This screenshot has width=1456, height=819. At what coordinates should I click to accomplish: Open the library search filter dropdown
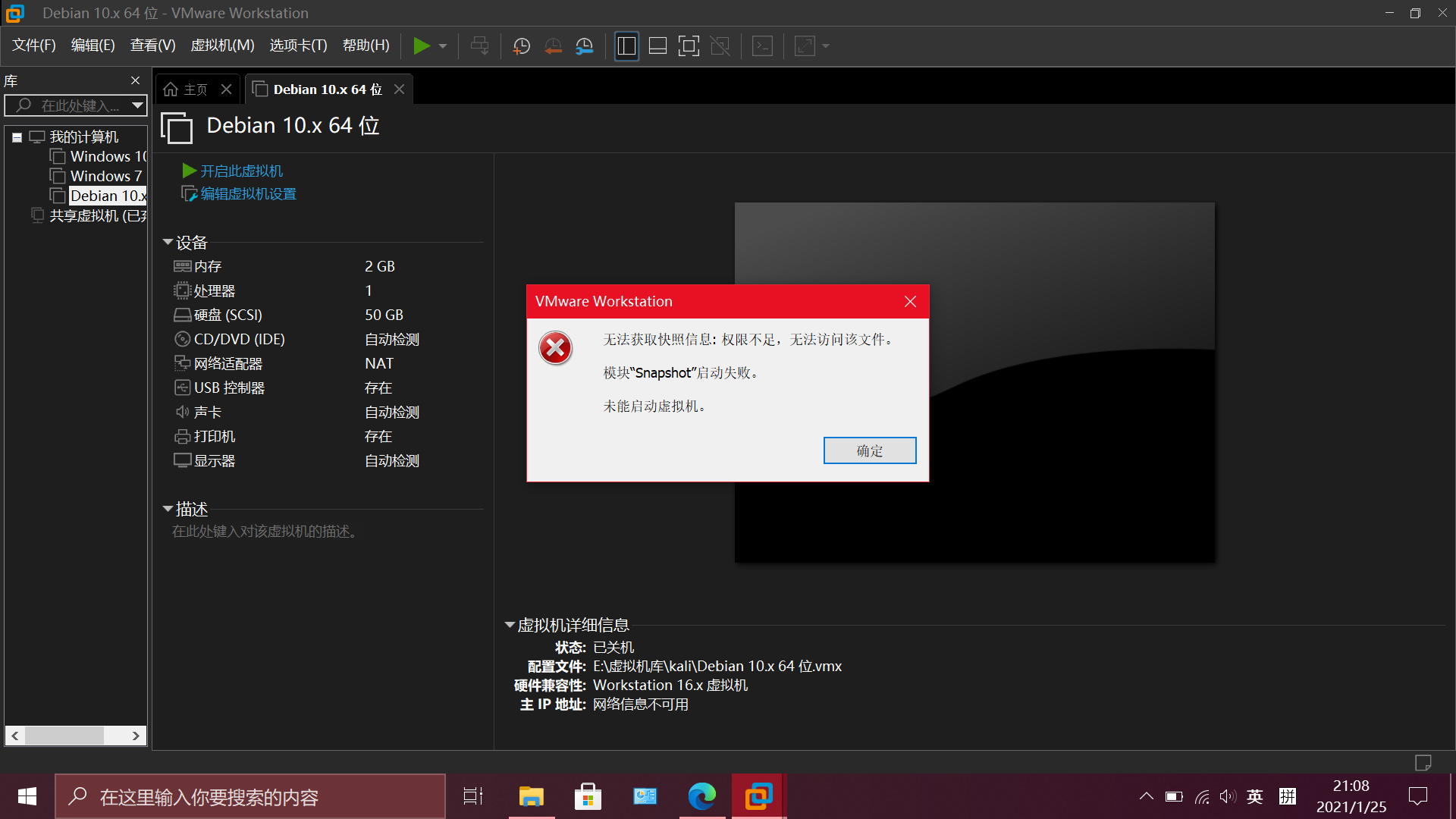coord(137,105)
